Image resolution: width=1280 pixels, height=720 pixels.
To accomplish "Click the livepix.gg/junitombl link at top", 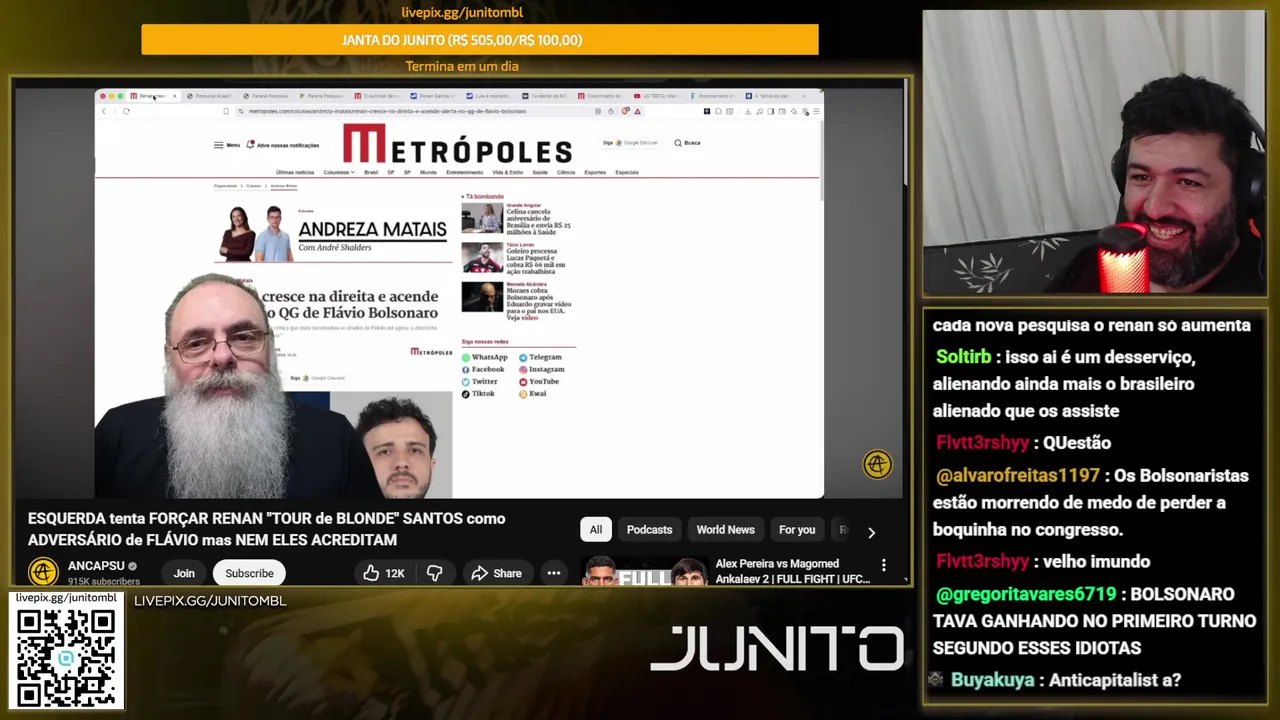I will (462, 13).
